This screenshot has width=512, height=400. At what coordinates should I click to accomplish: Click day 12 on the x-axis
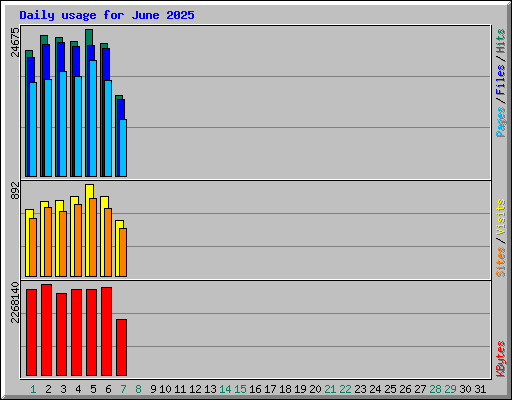[195, 389]
